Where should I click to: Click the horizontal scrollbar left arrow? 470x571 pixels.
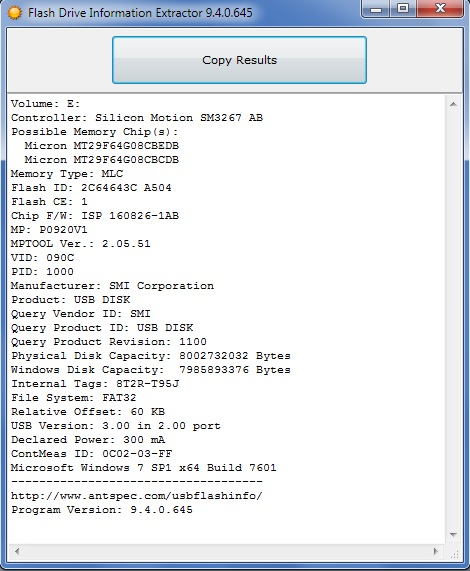(x=17, y=551)
